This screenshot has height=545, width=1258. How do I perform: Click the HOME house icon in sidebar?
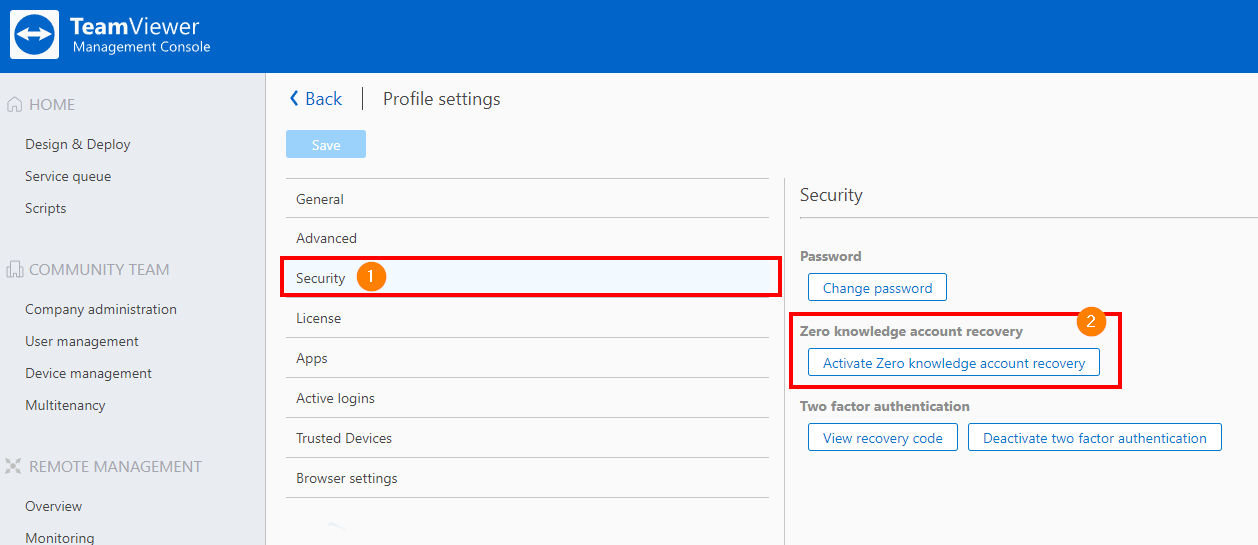click(15, 104)
